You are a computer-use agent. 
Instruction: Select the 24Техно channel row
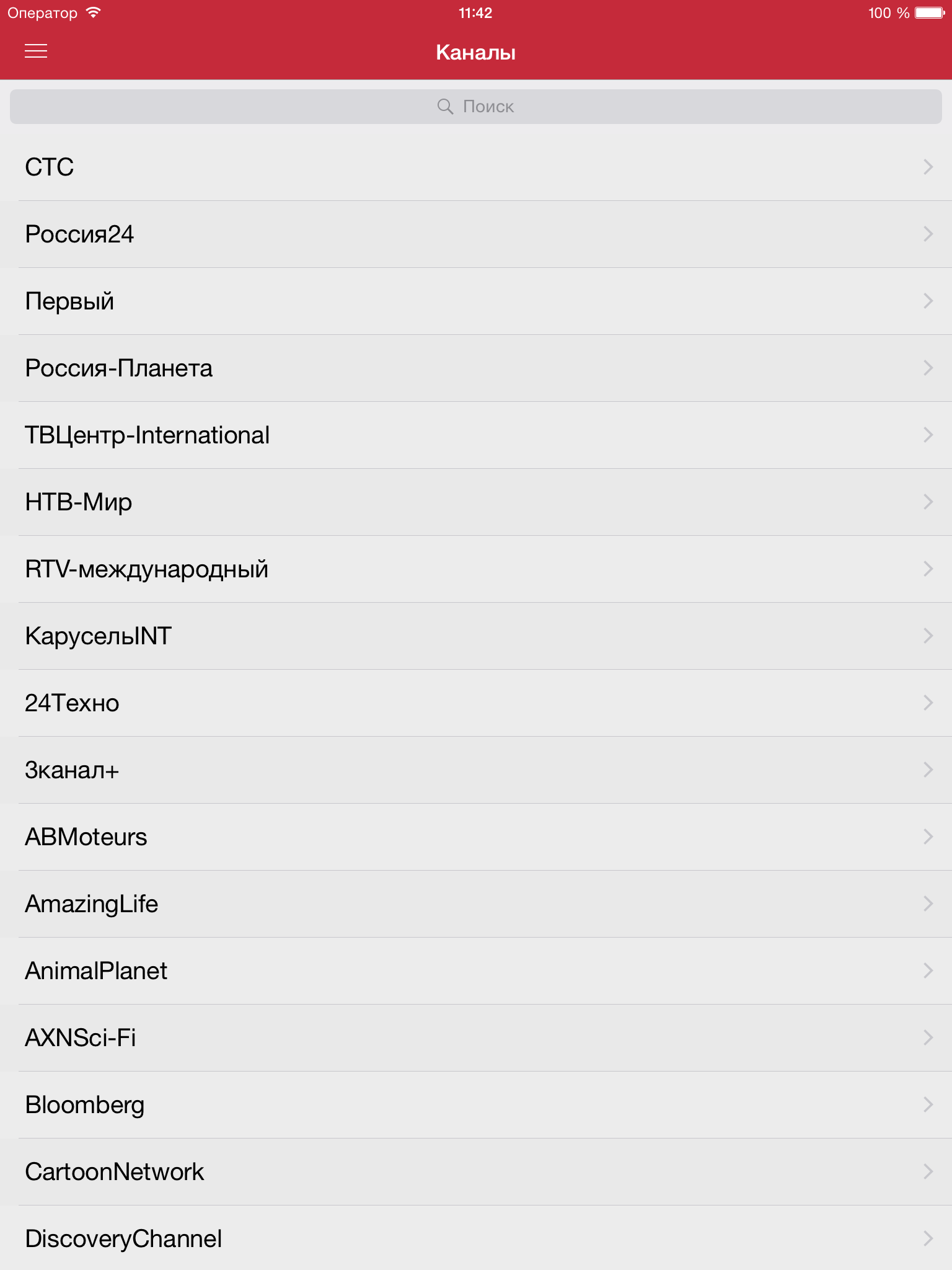(x=476, y=703)
